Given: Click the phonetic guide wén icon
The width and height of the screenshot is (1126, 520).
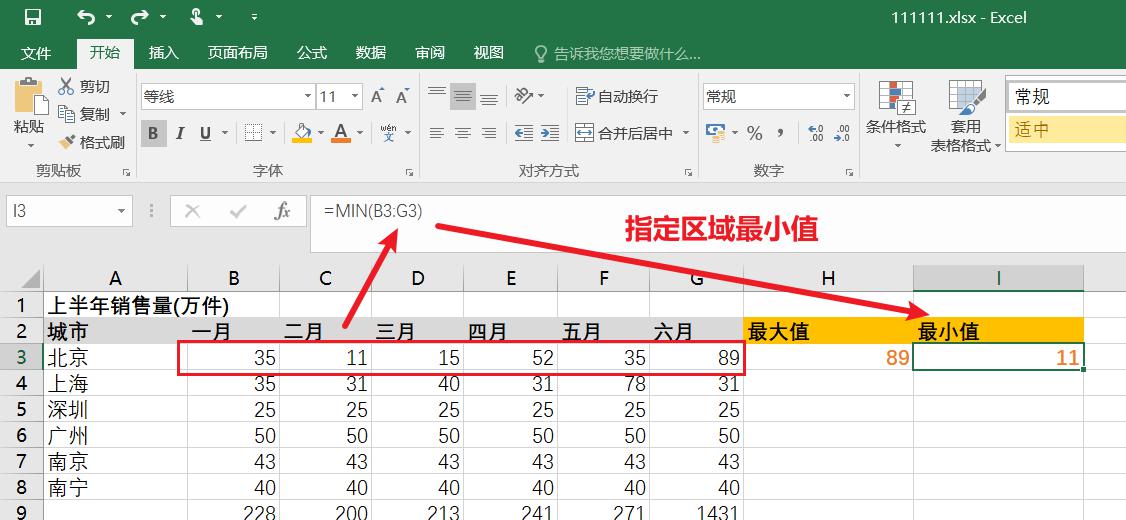Looking at the screenshot, I should point(388,133).
